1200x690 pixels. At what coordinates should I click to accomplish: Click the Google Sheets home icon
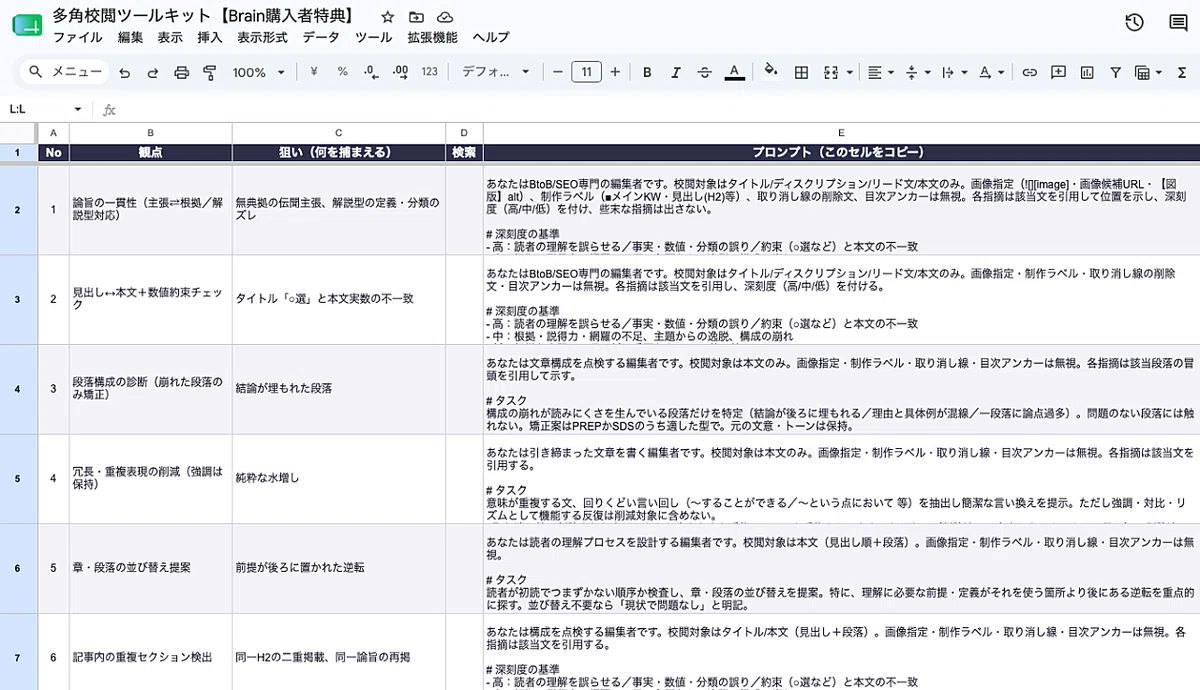[27, 26]
